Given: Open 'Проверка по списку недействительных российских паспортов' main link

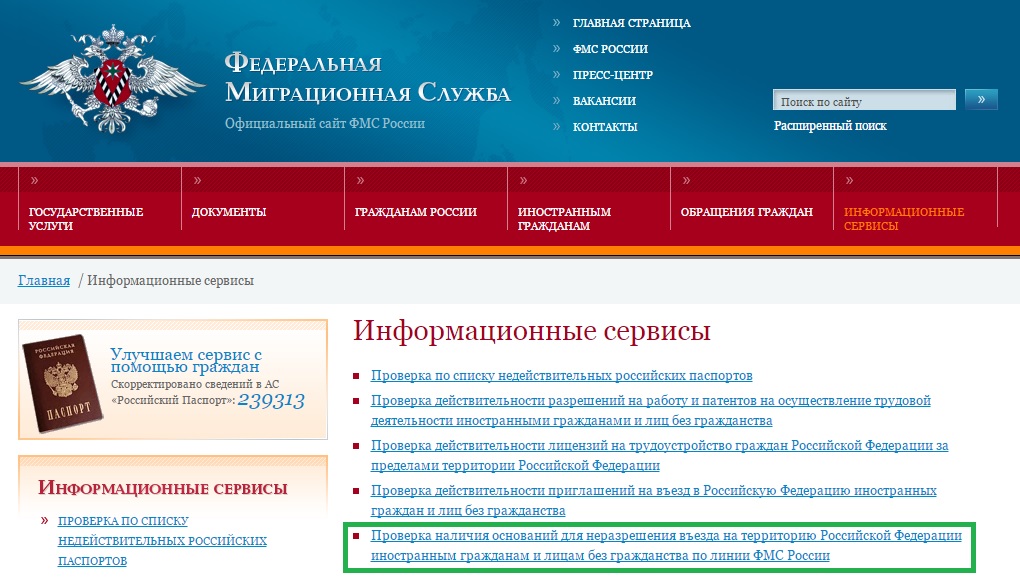Looking at the screenshot, I should 561,376.
